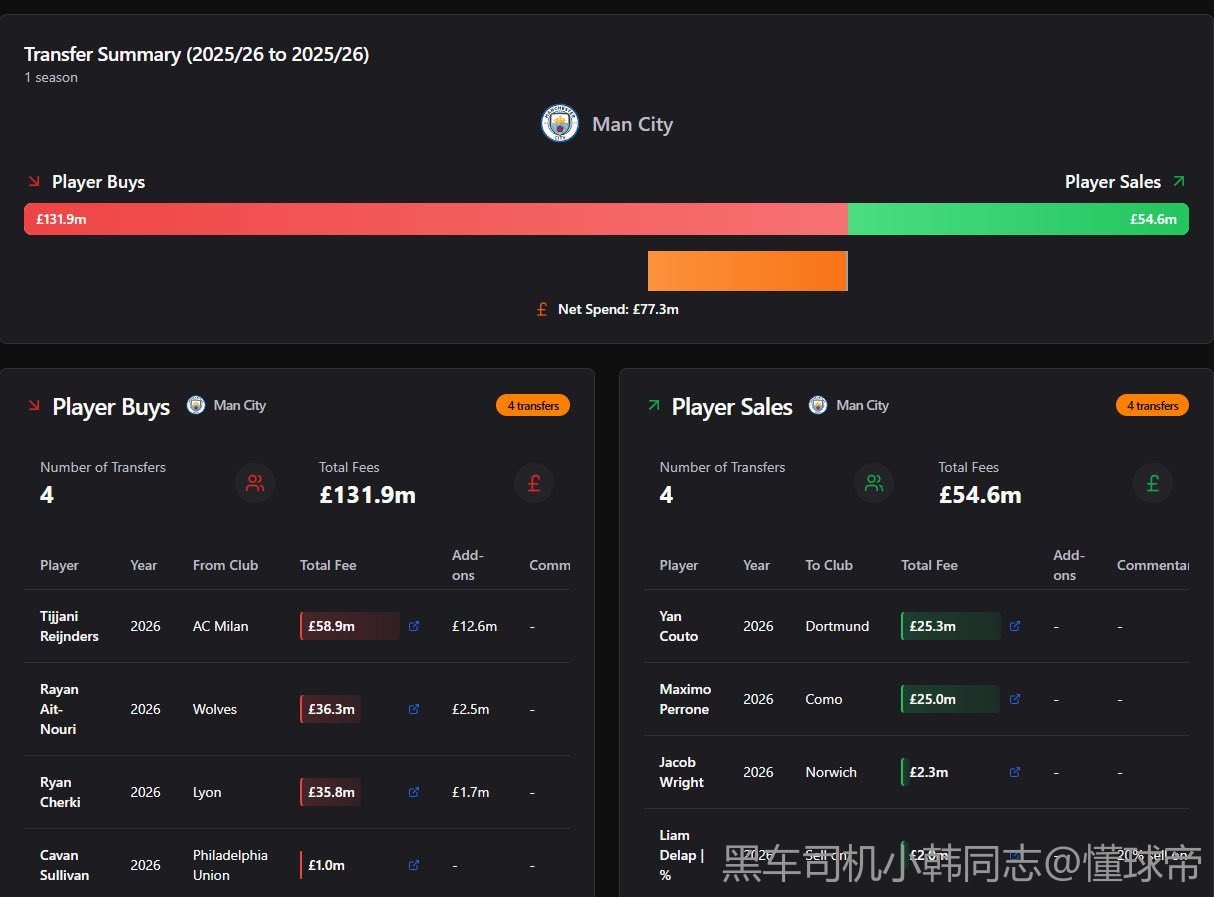The width and height of the screenshot is (1214, 897).
Task: Click the £1.7m add-ons value for Cherki
Action: click(471, 792)
